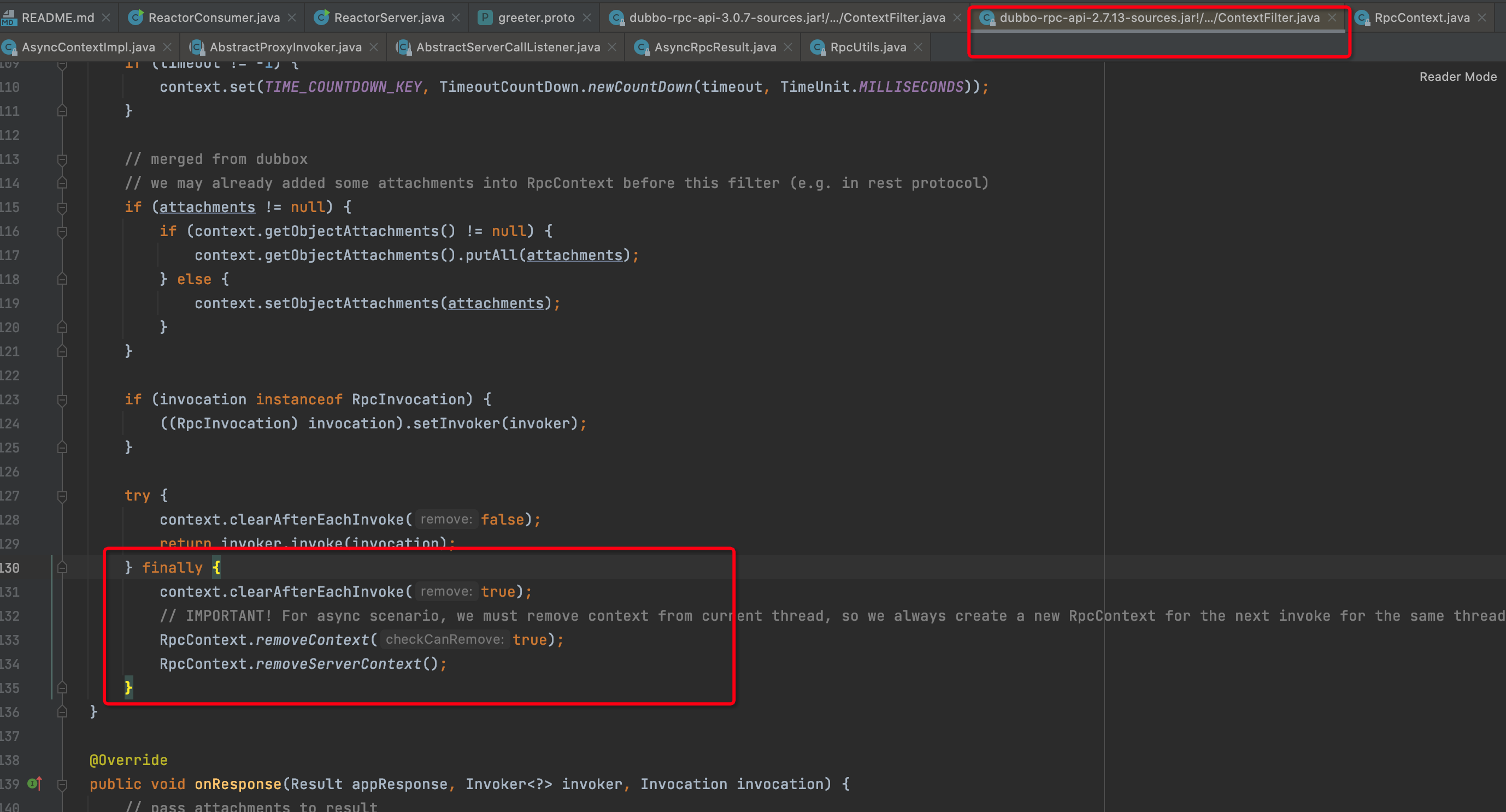This screenshot has width=1506, height=812.
Task: Open the AbstractProxyInvoker.java tab
Action: tap(285, 48)
